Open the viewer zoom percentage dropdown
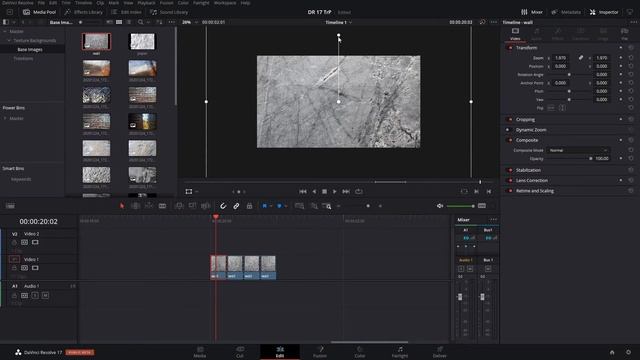 [x=189, y=22]
